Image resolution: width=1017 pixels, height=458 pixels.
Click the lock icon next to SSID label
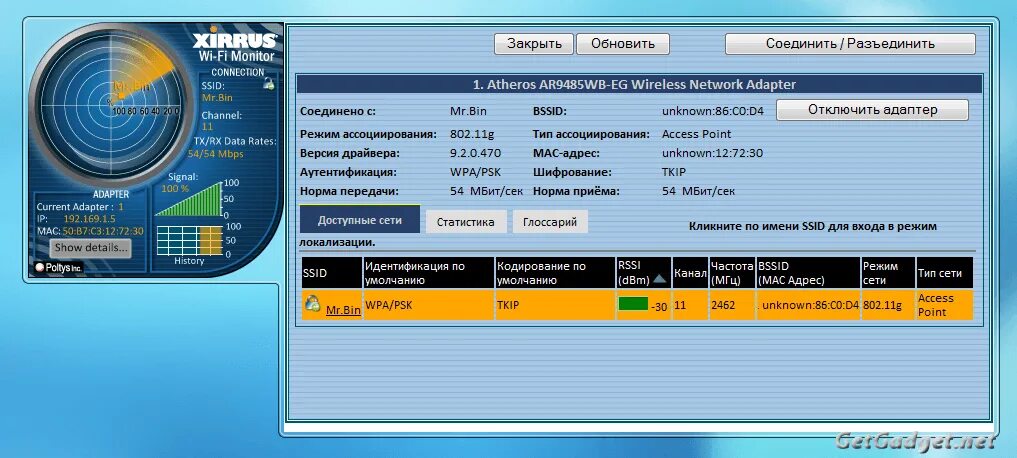click(269, 82)
